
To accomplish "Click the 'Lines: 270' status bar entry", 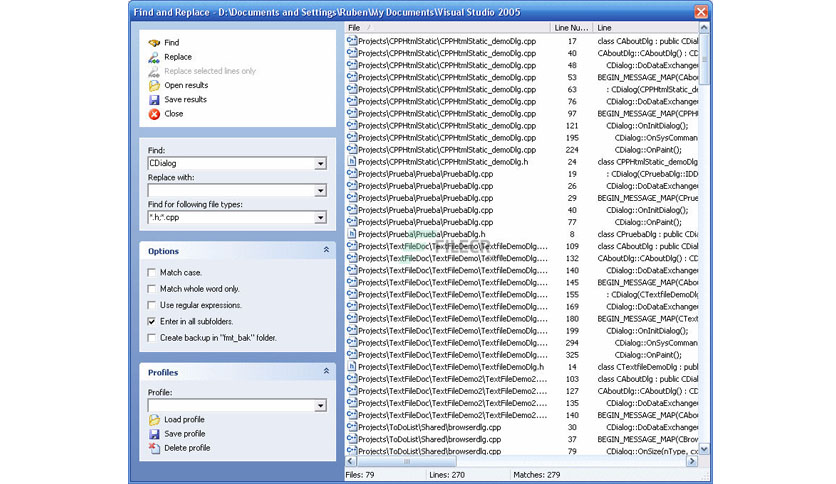I will pyautogui.click(x=447, y=475).
